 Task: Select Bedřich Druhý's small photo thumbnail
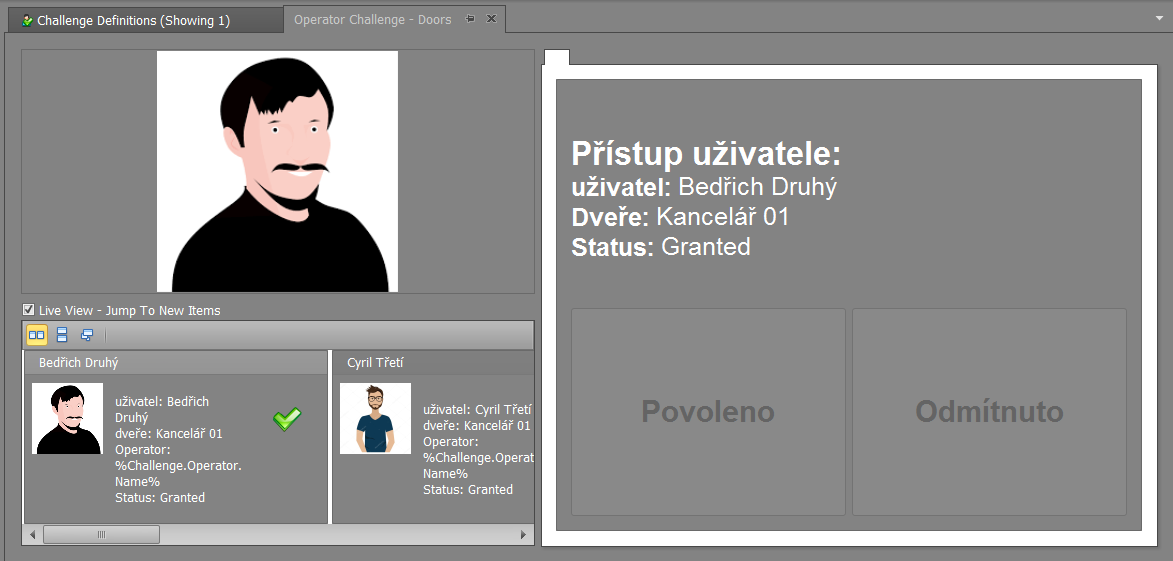(x=67, y=418)
